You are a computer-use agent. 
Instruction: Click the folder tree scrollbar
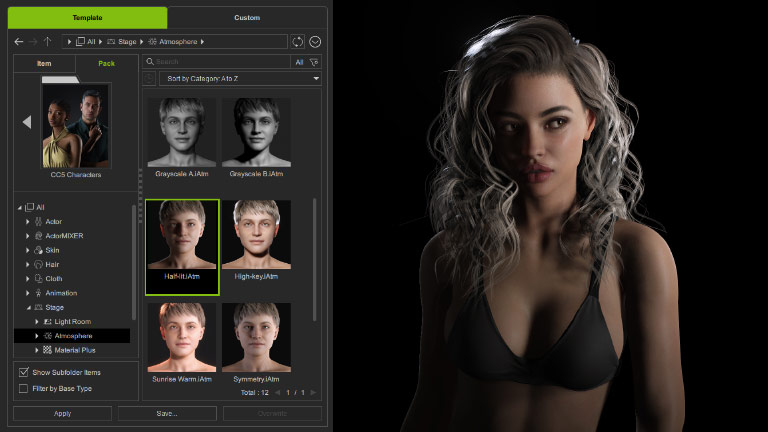[134, 262]
